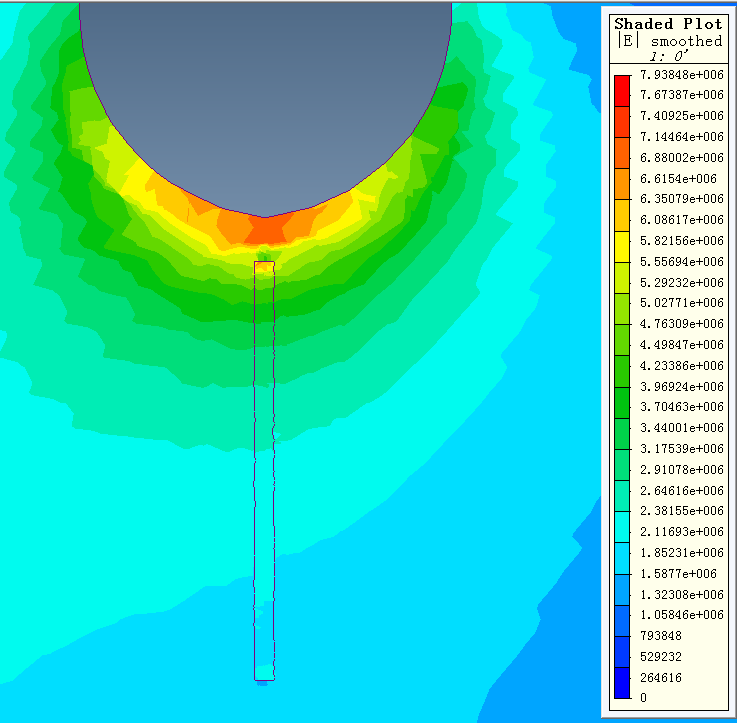Click the red band atop the color scale
The height and width of the screenshot is (723, 737).
pos(622,91)
